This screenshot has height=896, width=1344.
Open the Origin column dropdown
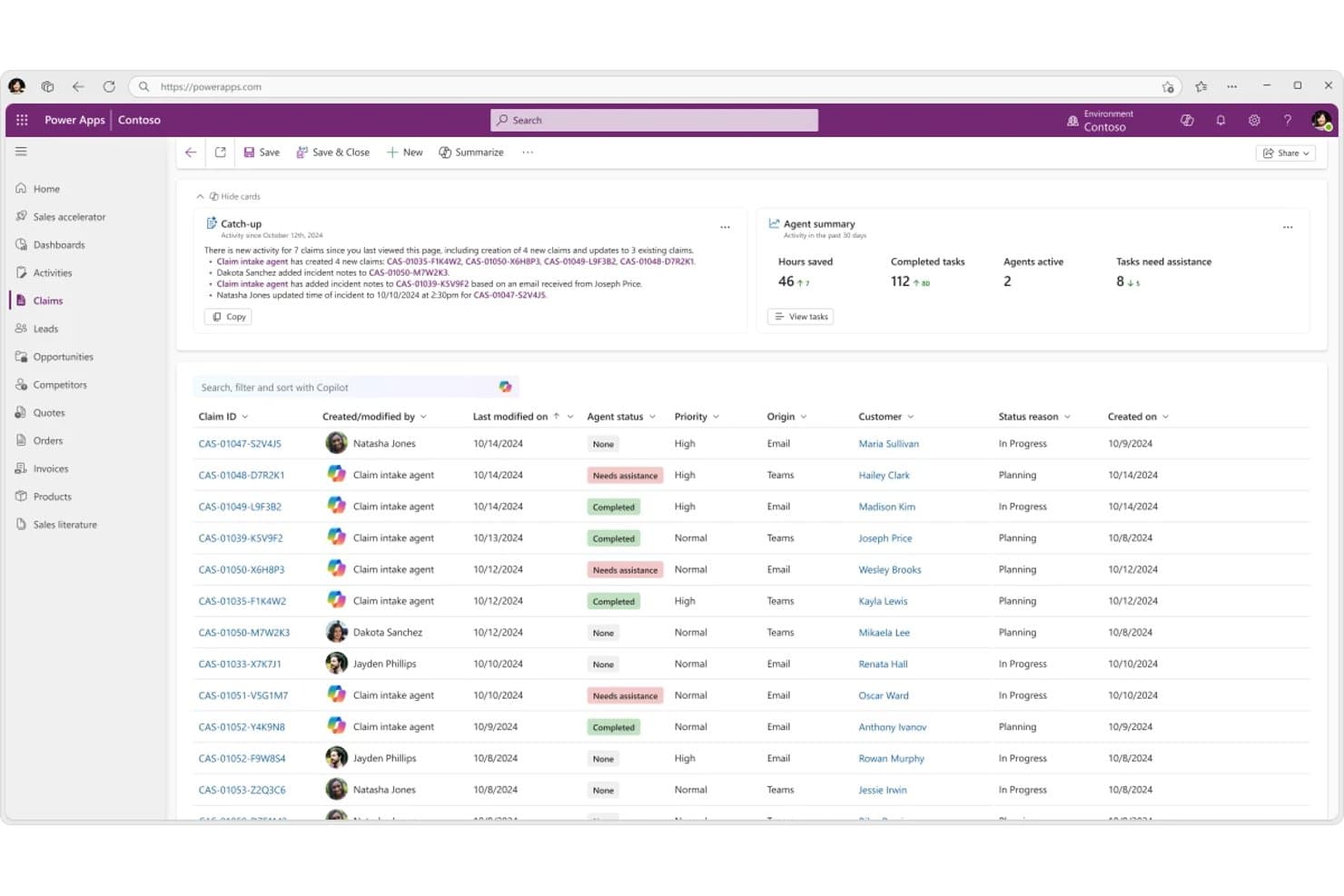tap(804, 417)
